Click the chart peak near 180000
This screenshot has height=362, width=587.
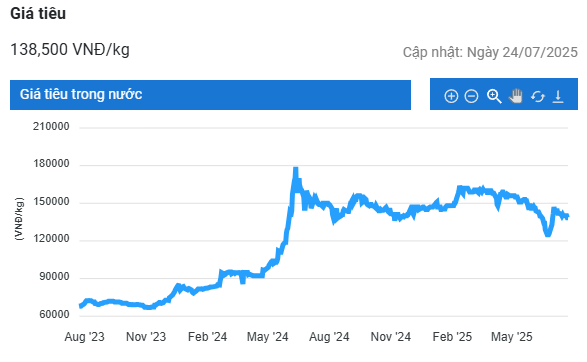coord(296,169)
